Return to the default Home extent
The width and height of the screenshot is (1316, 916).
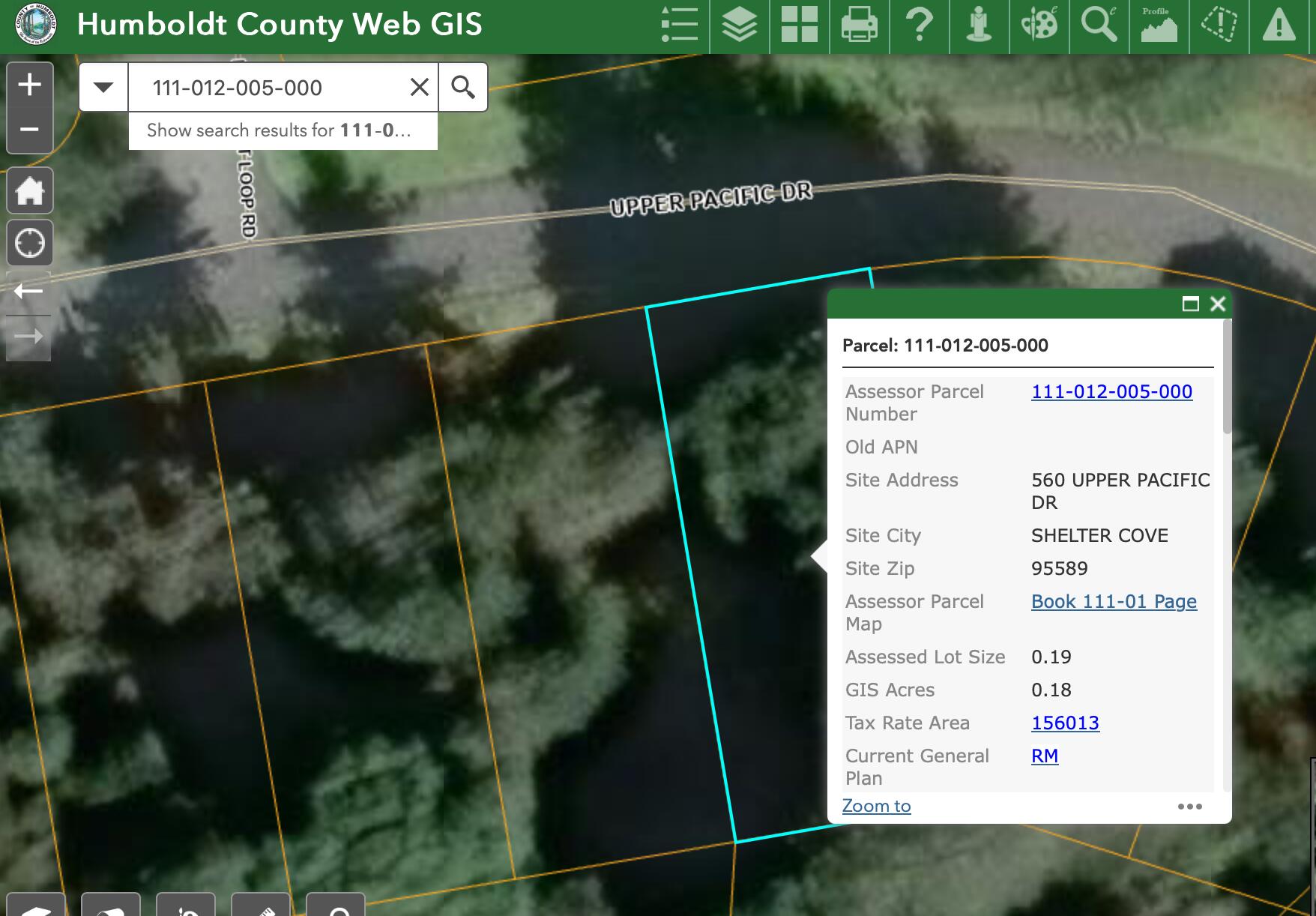30,191
